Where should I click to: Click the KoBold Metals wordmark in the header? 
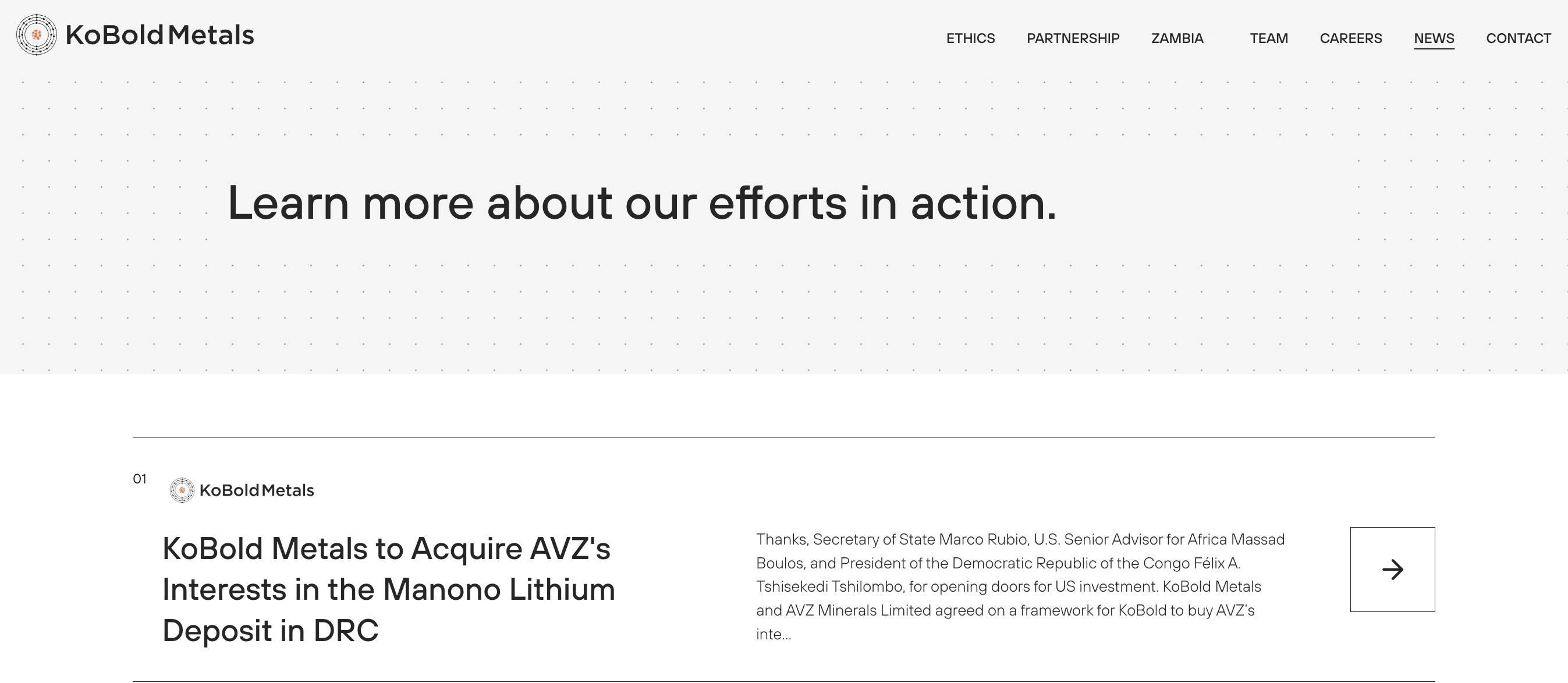coord(159,35)
